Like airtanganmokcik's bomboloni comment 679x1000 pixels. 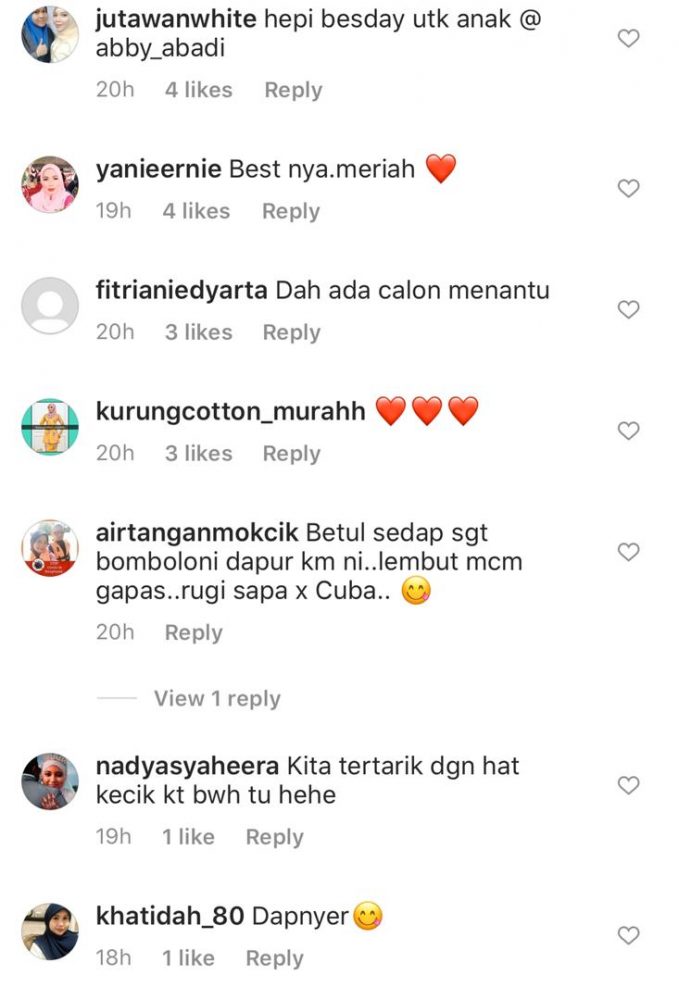tap(629, 552)
